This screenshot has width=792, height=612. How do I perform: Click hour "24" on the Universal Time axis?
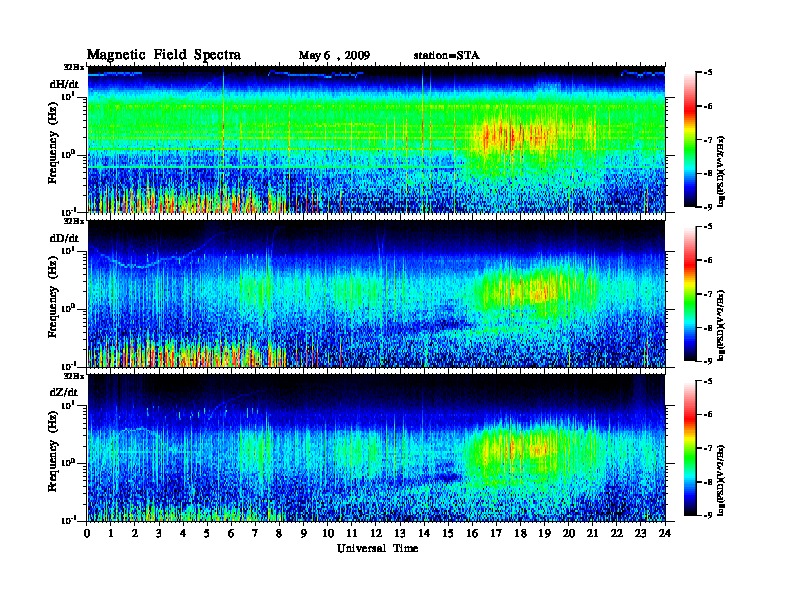[x=665, y=533]
